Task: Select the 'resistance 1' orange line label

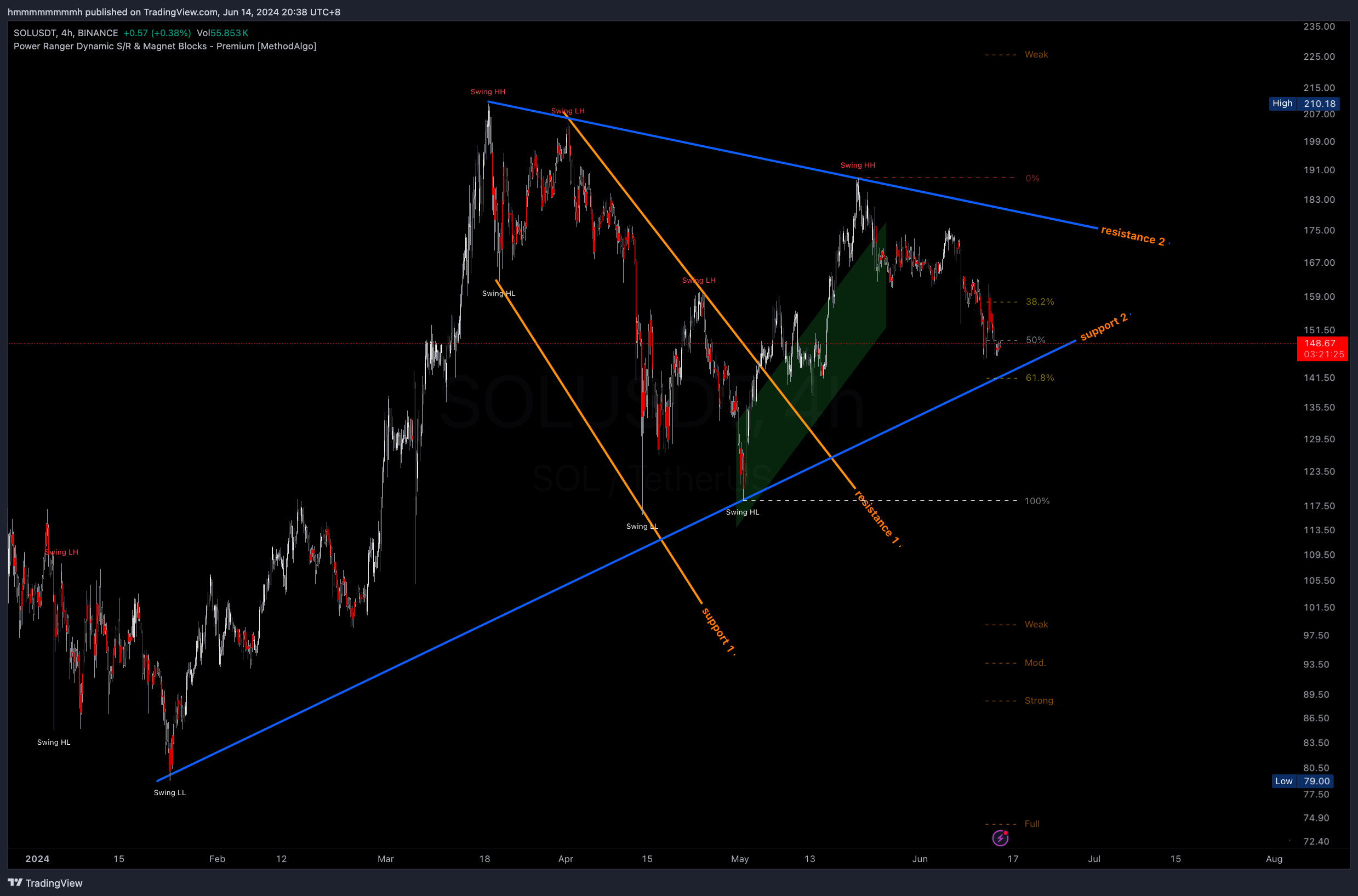Action: coord(876,518)
